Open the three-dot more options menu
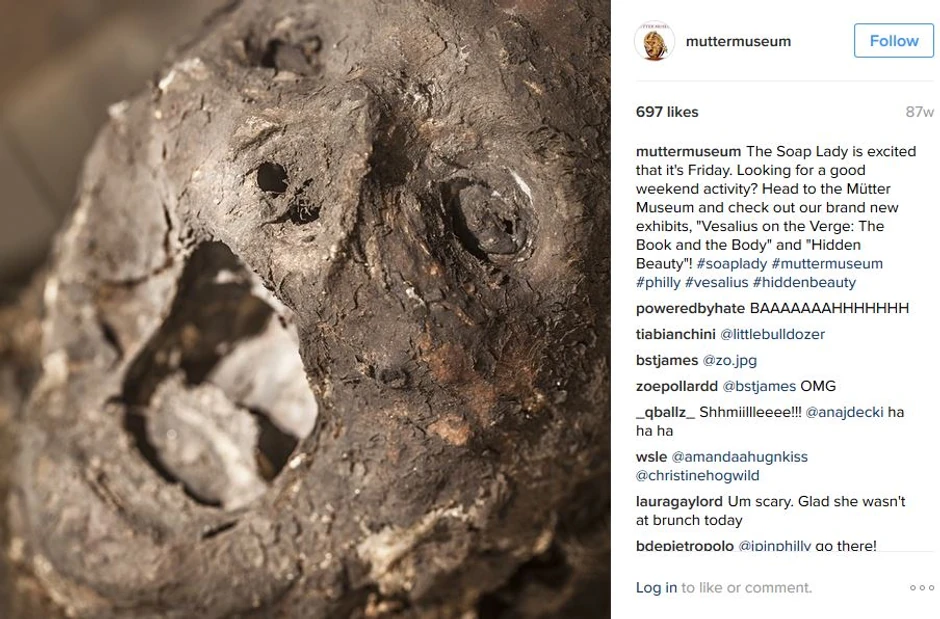Image resolution: width=940 pixels, height=619 pixels. pos(921,588)
